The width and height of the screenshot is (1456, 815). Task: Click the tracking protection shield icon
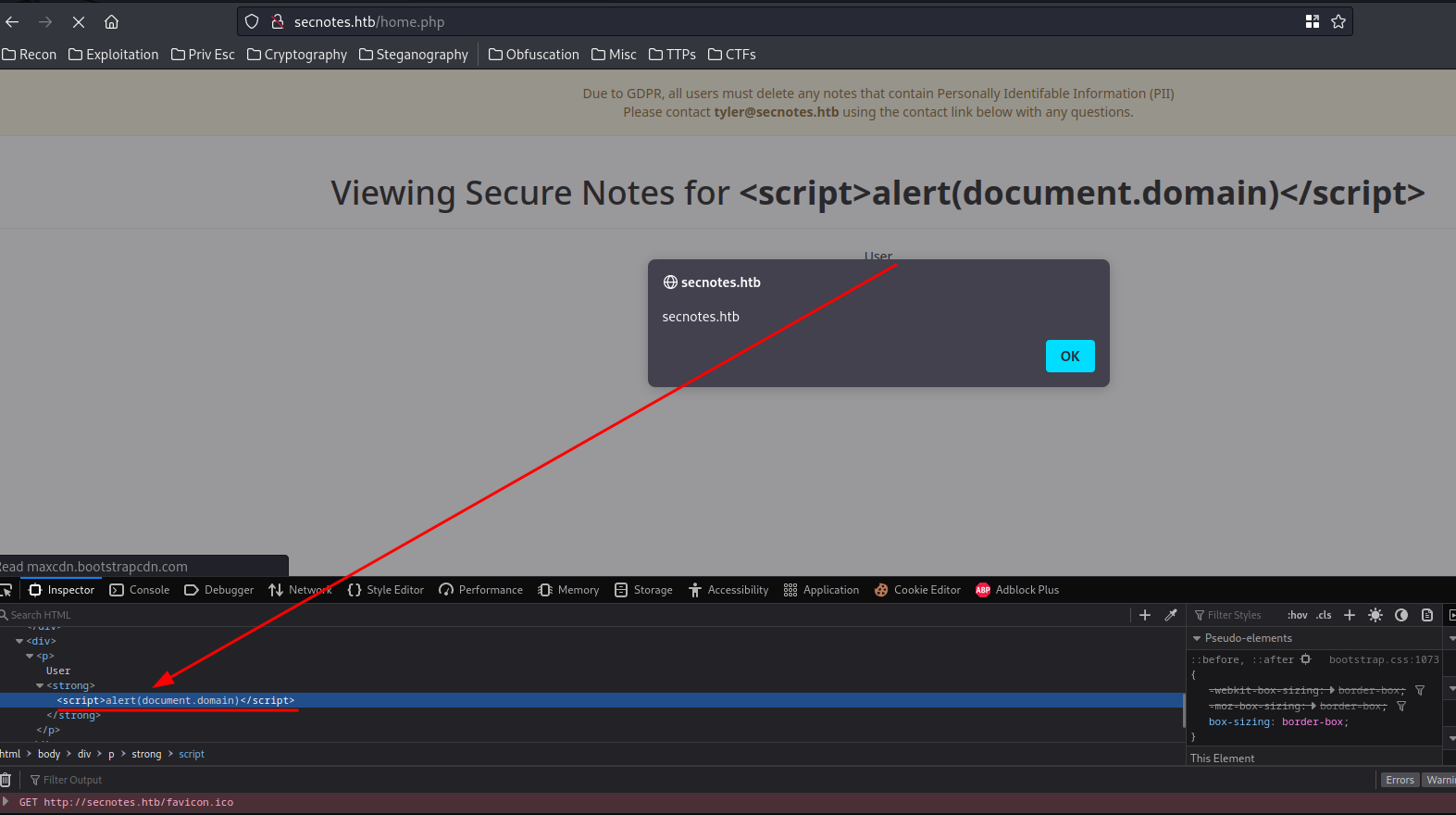[252, 21]
